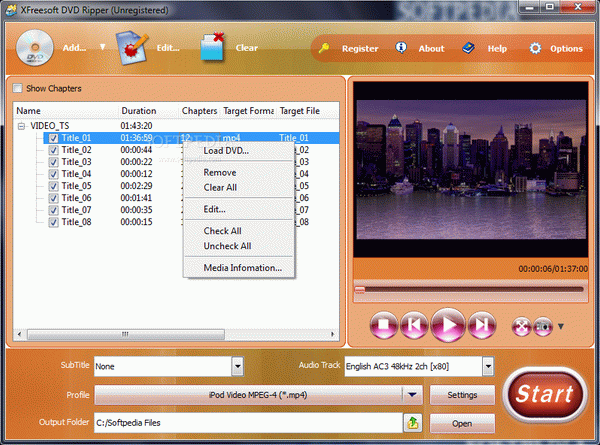Click the Settings button
The width and height of the screenshot is (600, 445).
(x=462, y=395)
